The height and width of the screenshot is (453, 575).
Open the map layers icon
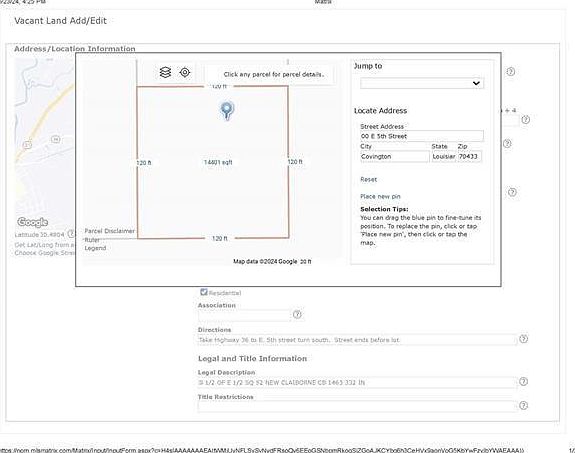(x=165, y=72)
